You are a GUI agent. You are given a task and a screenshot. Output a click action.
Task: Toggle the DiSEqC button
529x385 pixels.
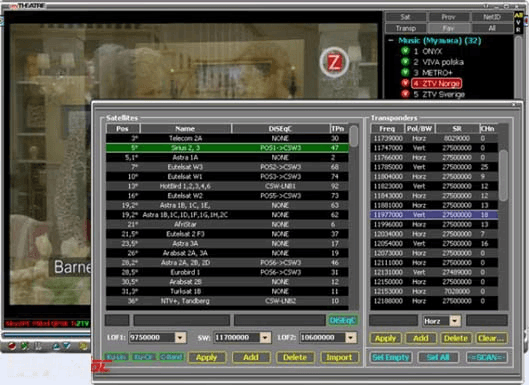342,321
